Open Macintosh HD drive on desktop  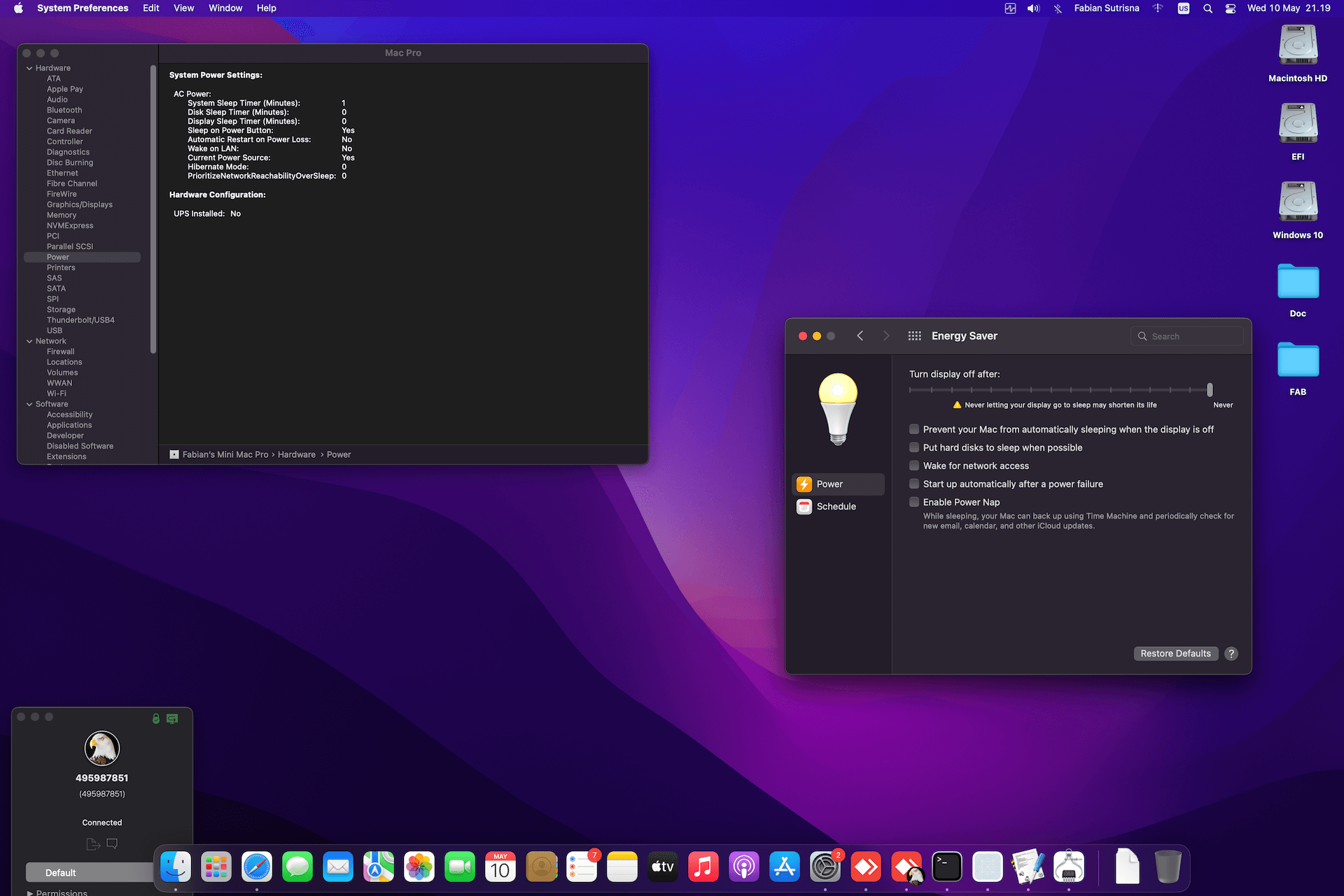coord(1298,54)
